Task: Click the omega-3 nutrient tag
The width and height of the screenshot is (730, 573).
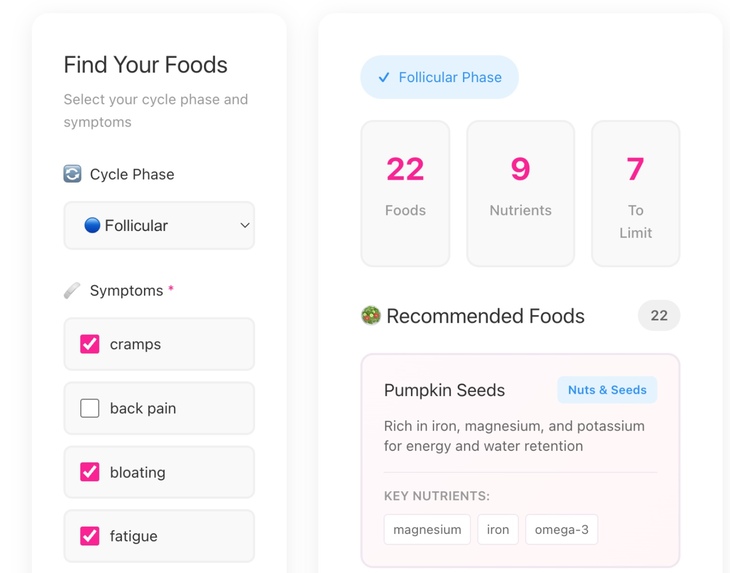Action: pos(561,530)
